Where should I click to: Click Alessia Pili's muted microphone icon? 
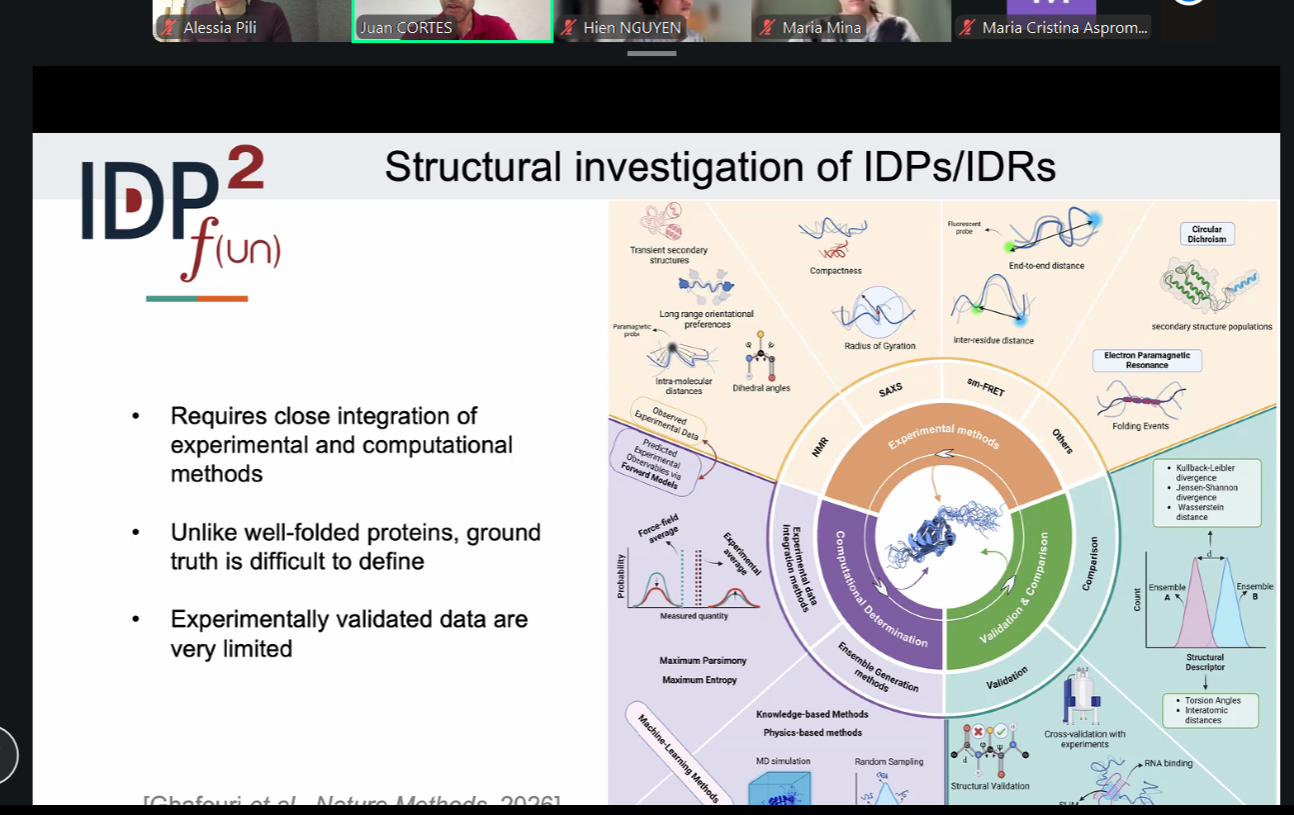tap(170, 28)
